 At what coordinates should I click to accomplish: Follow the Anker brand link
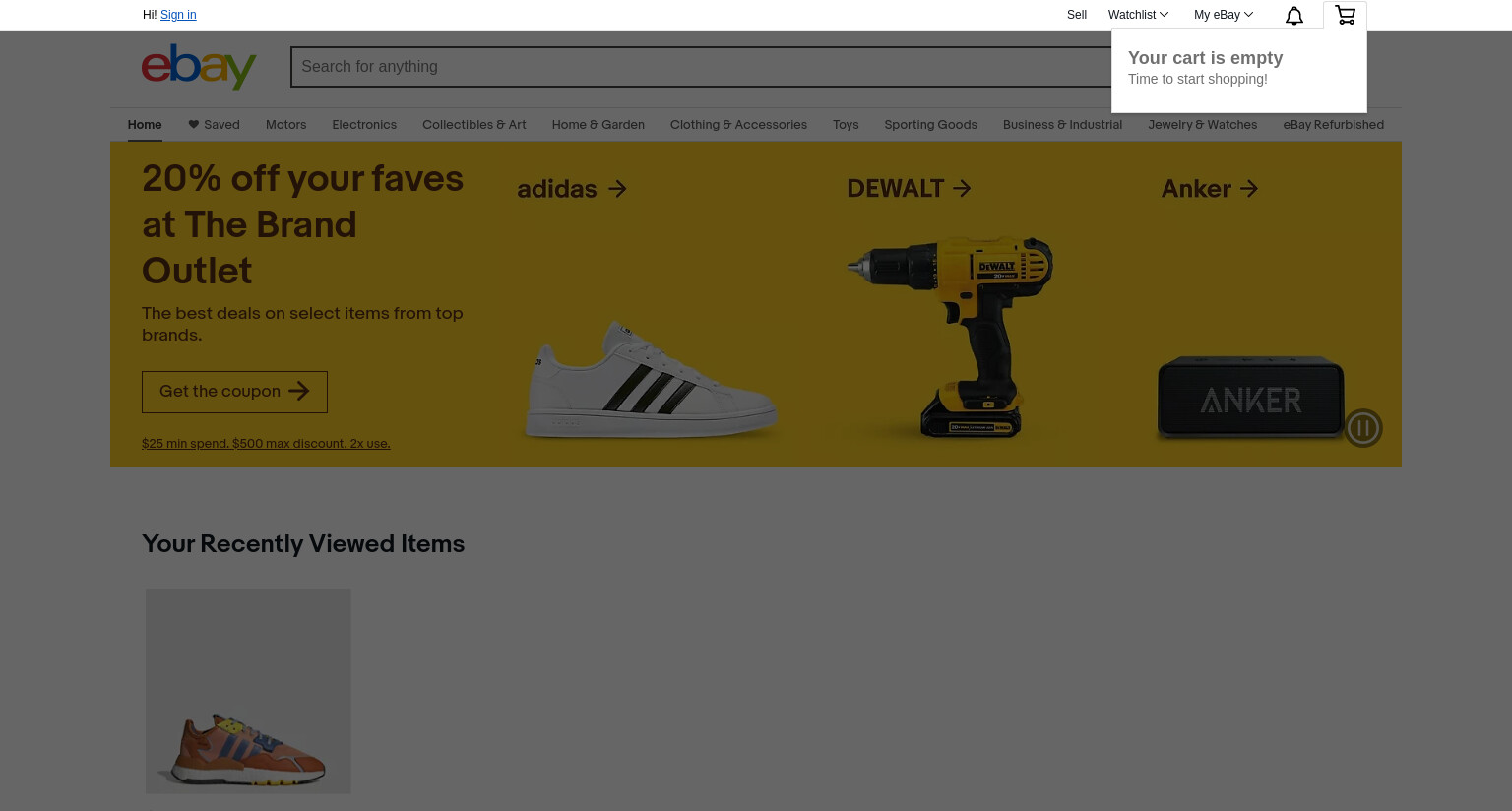click(1210, 189)
